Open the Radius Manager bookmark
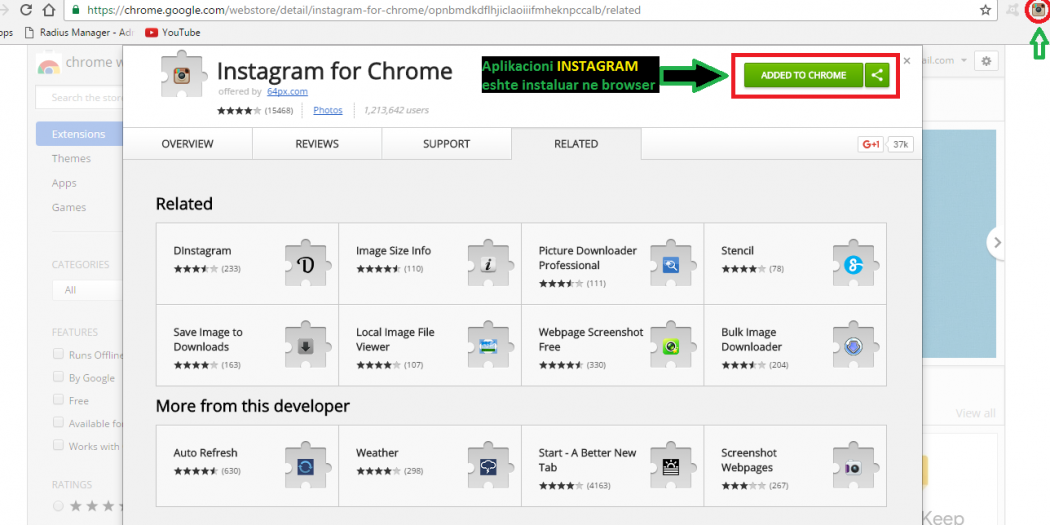Screen dimensions: 1050x525 [79, 31]
